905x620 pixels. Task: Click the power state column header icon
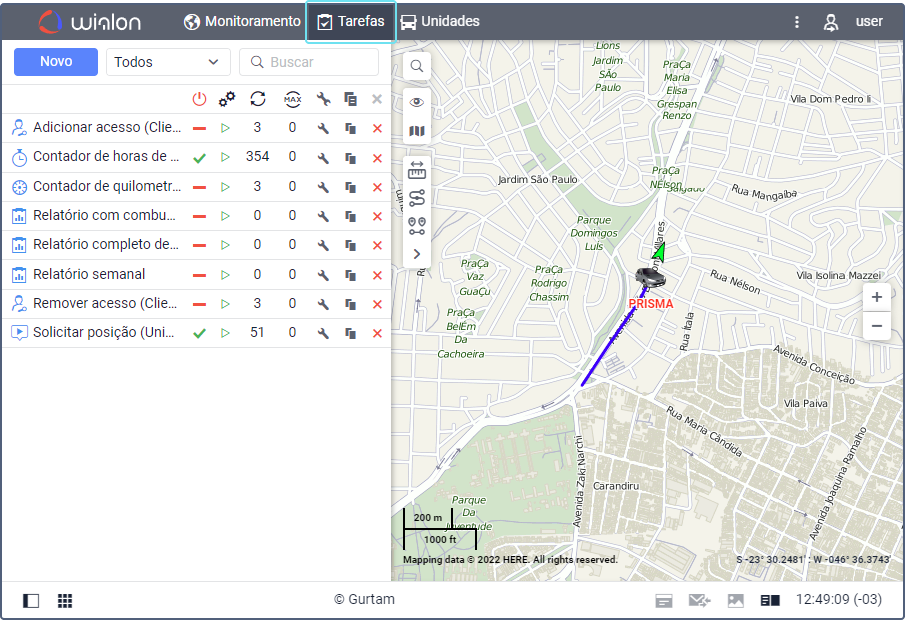[x=199, y=99]
